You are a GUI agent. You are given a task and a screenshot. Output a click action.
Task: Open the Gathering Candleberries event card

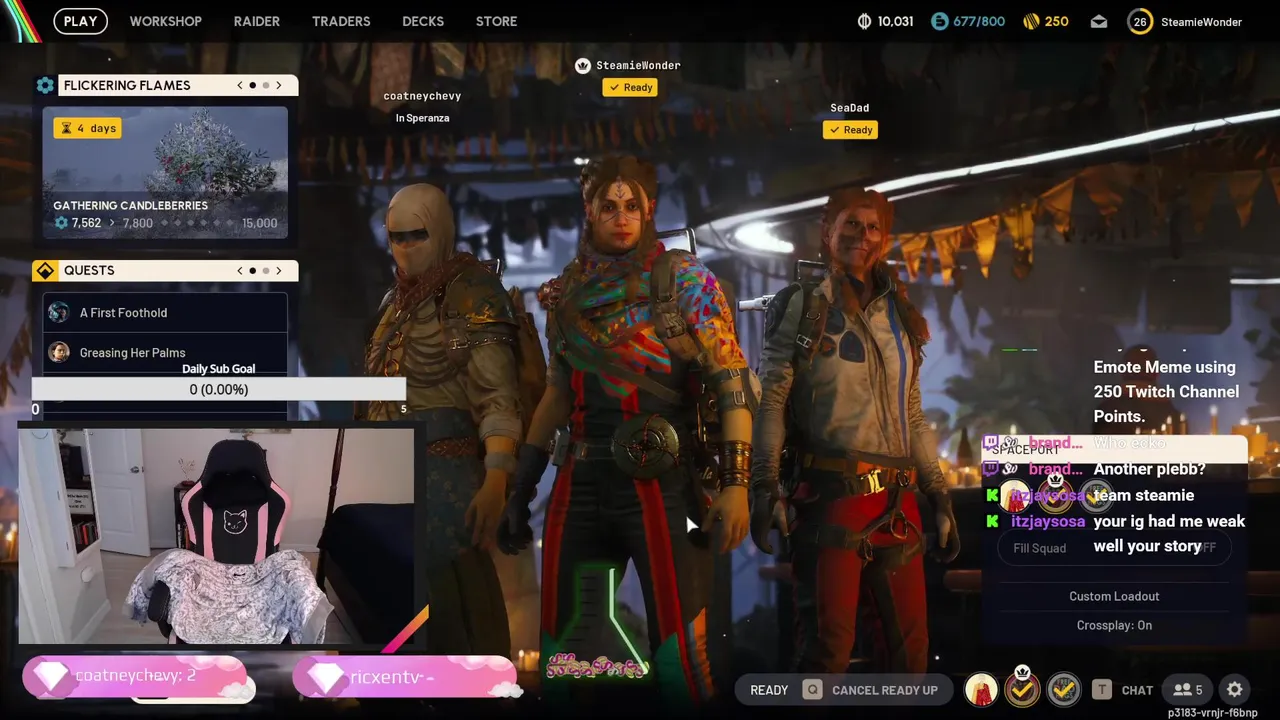pos(165,173)
